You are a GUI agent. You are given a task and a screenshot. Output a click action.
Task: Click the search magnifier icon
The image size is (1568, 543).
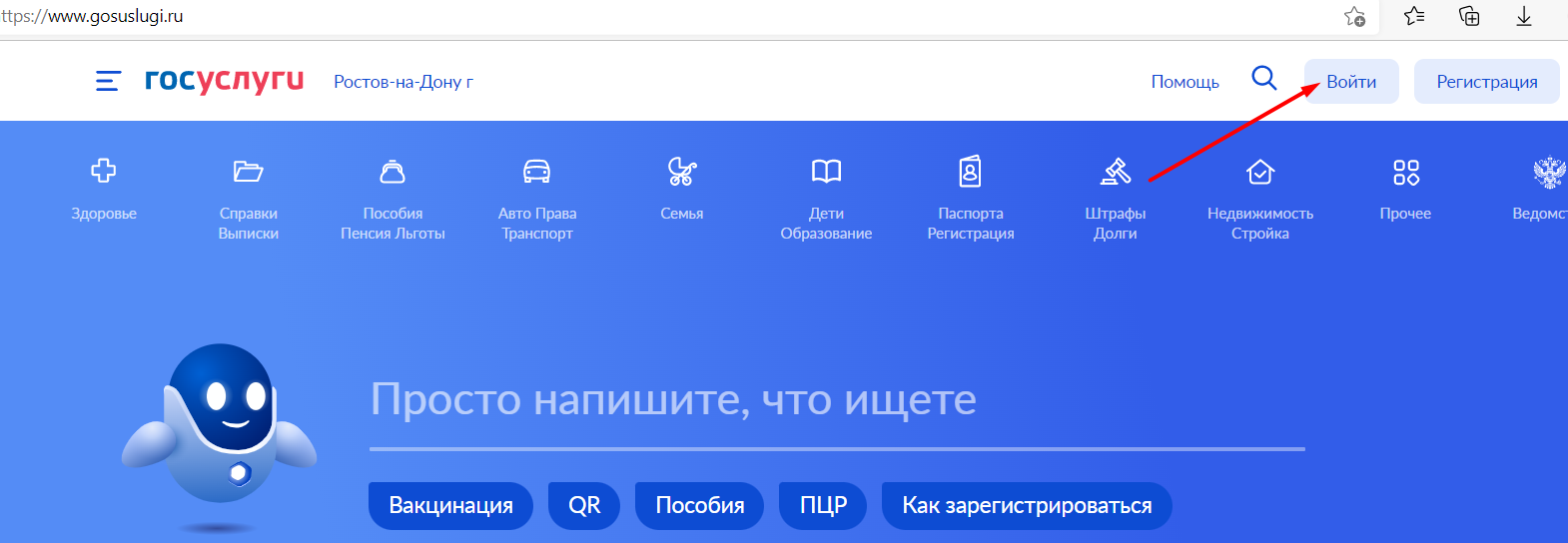tap(1263, 79)
